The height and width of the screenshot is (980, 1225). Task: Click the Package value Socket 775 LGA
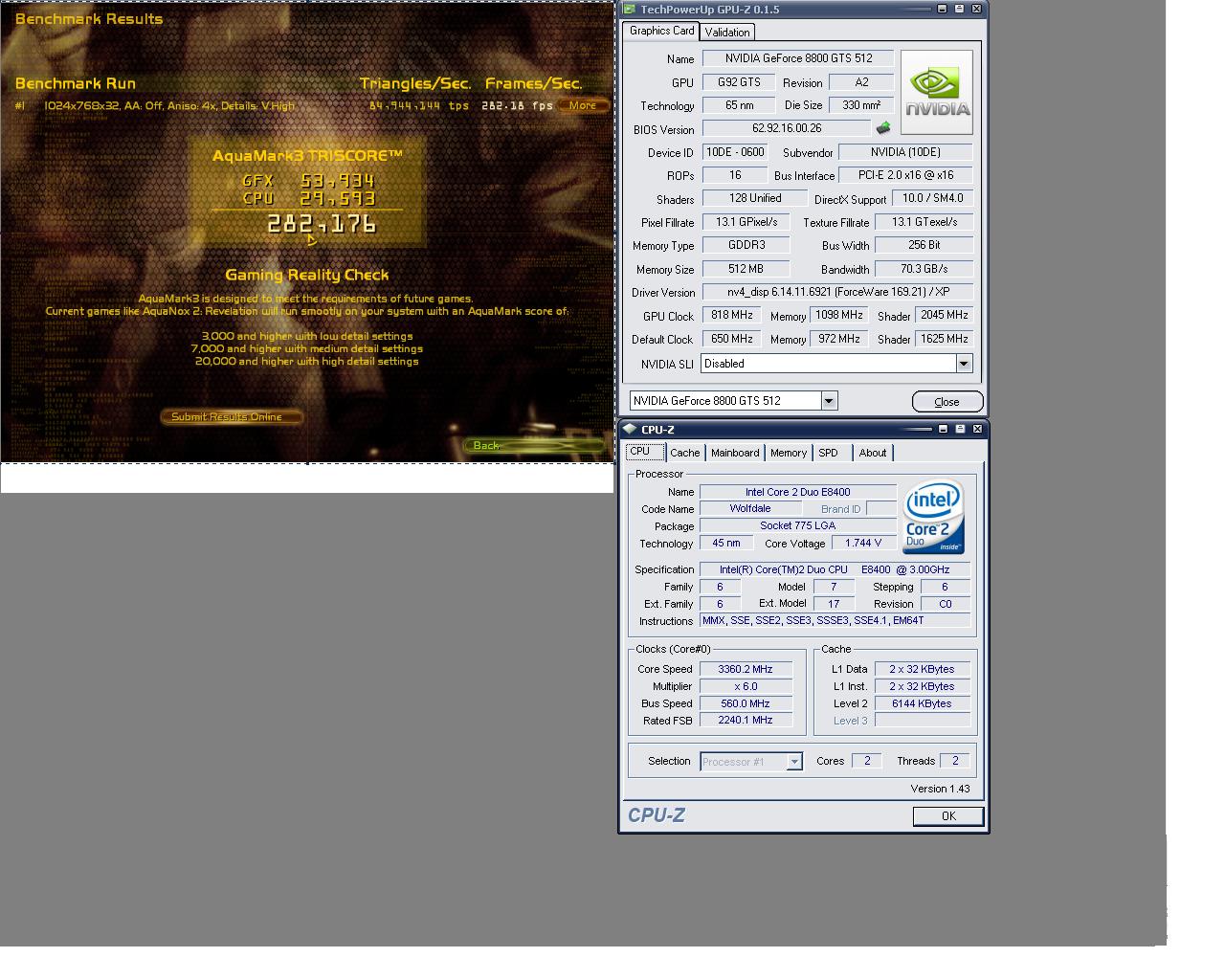pos(797,525)
